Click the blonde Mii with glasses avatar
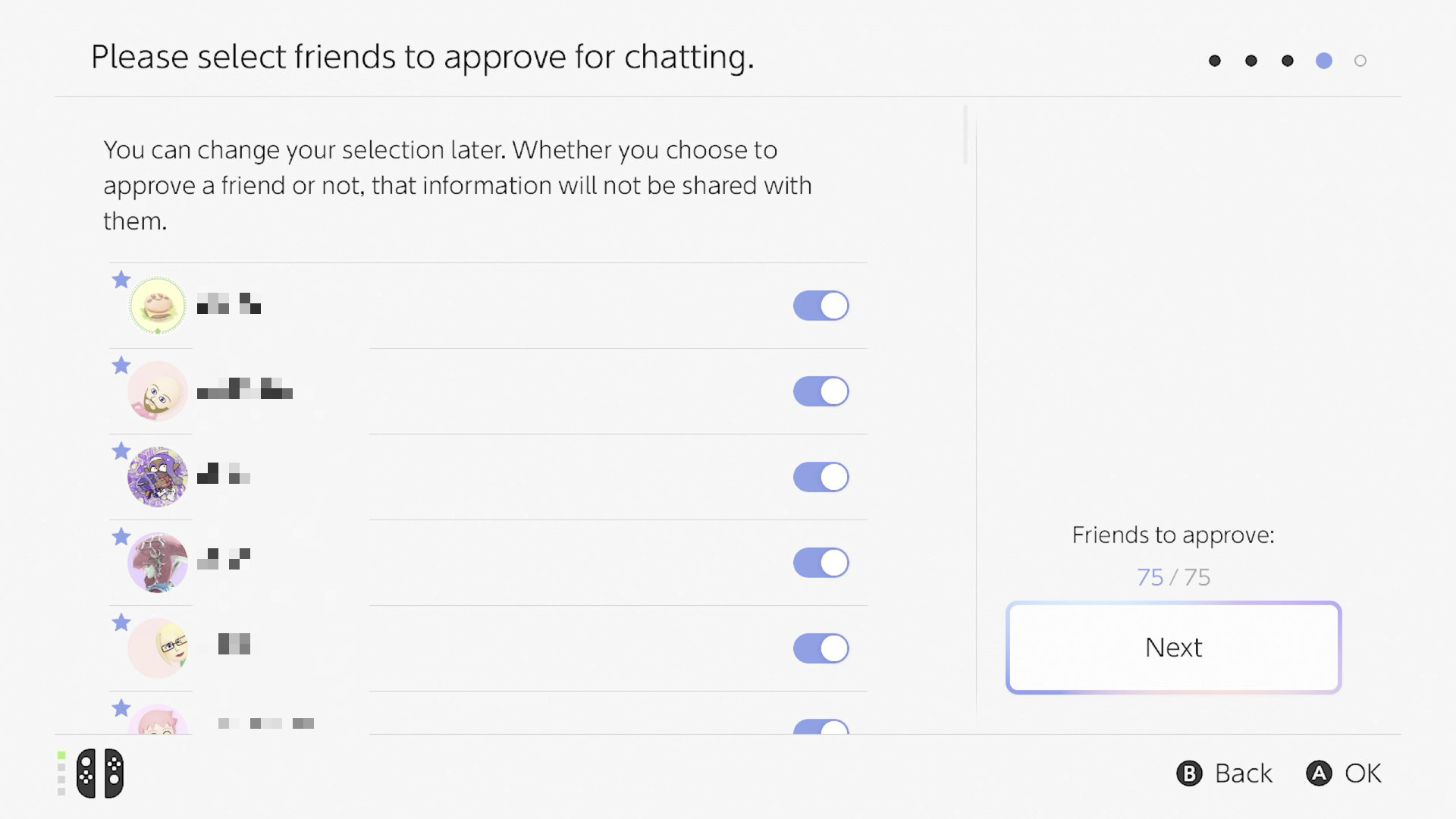 coord(158,648)
